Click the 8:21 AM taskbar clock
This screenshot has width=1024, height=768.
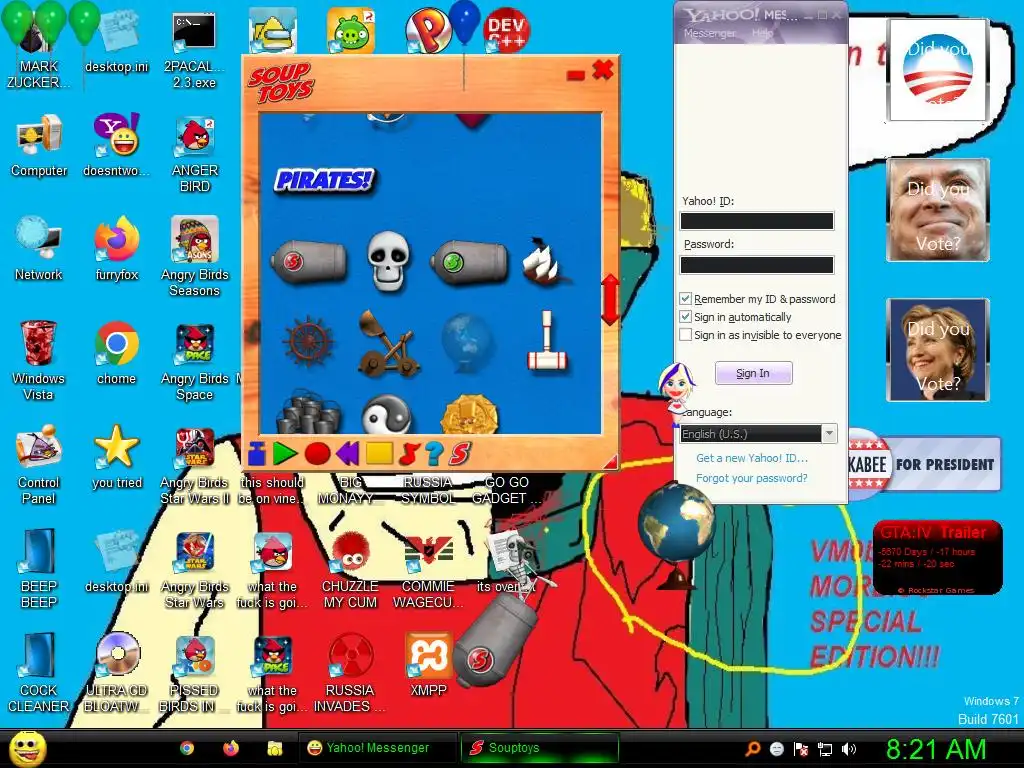pos(935,749)
